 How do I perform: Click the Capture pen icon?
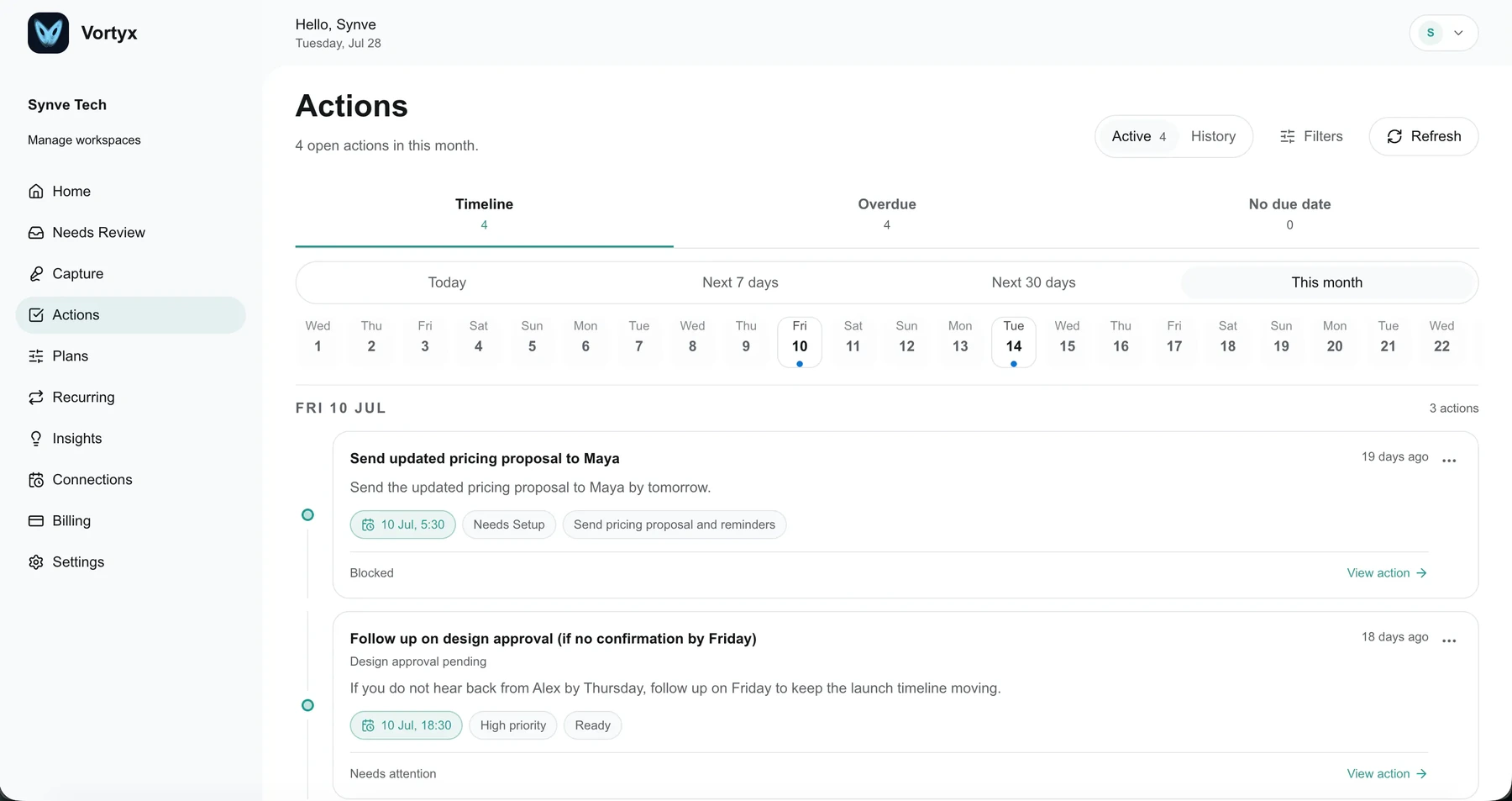(36, 274)
